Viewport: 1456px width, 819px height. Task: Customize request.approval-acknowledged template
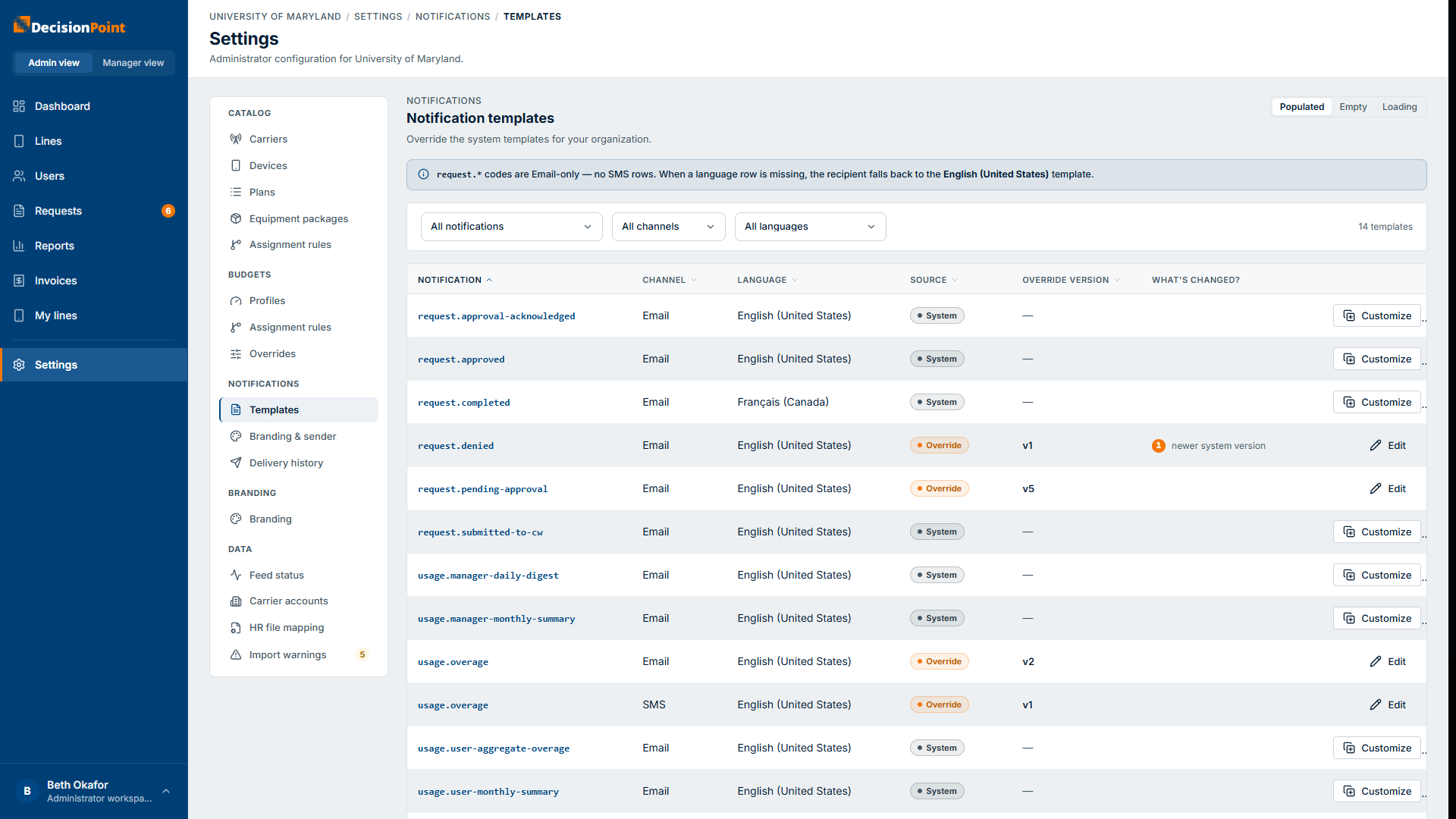click(x=1377, y=316)
